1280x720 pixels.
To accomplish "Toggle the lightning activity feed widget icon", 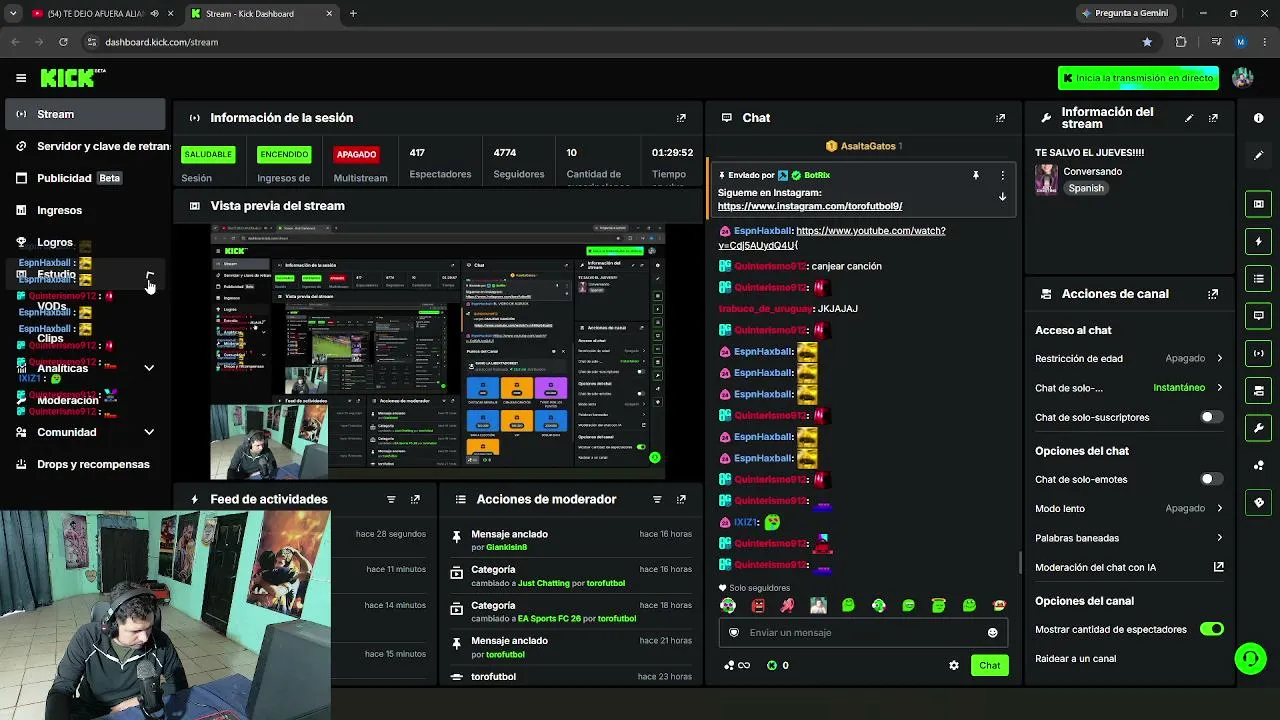I will coord(1259,241).
